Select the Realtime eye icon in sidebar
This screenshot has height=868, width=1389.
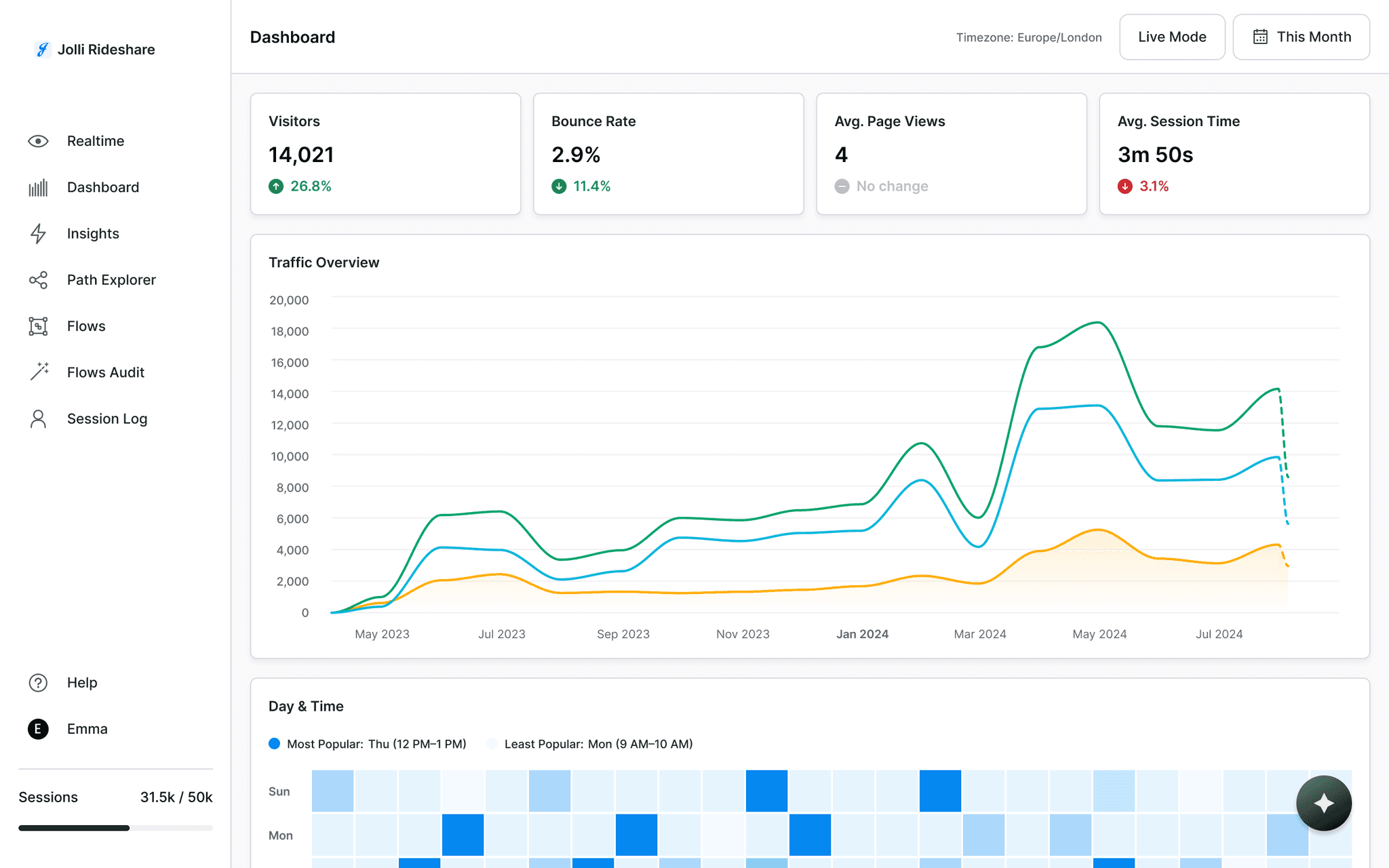pos(39,141)
